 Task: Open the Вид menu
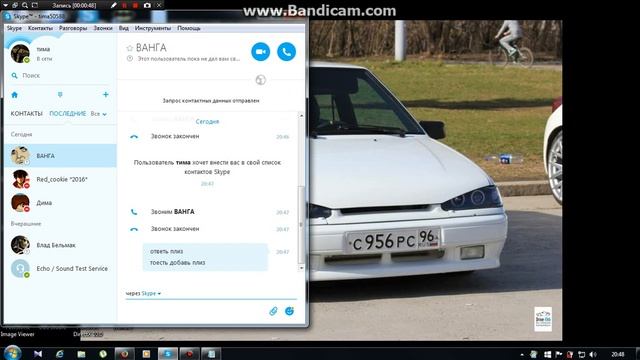(124, 28)
